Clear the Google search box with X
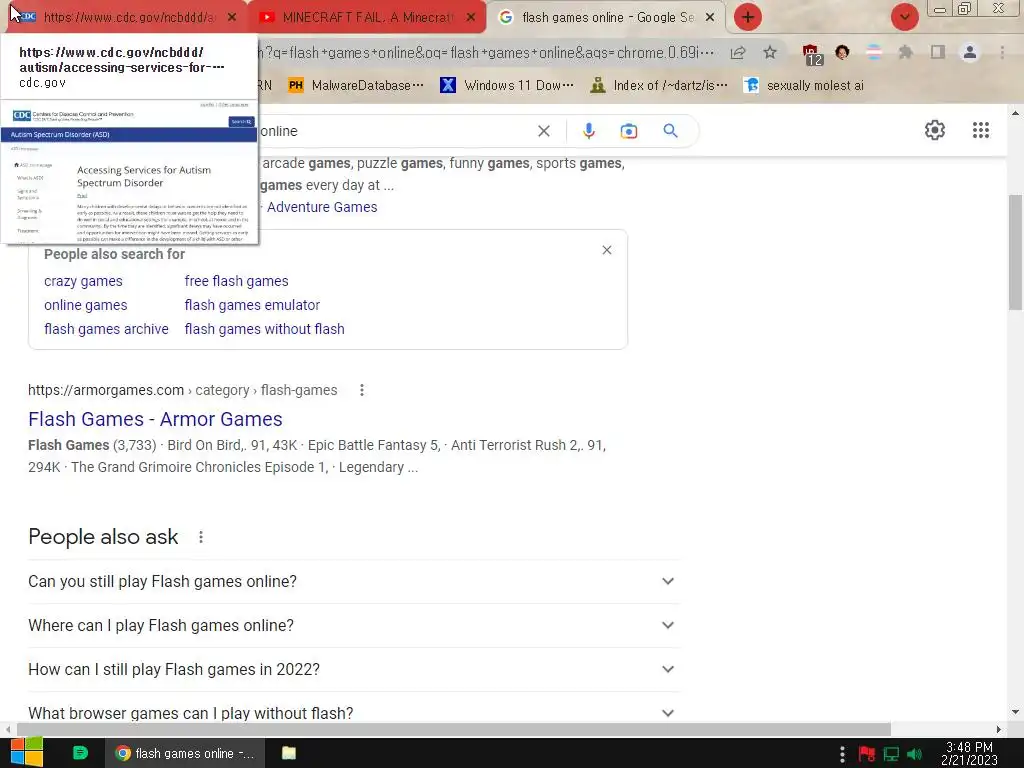 543,131
